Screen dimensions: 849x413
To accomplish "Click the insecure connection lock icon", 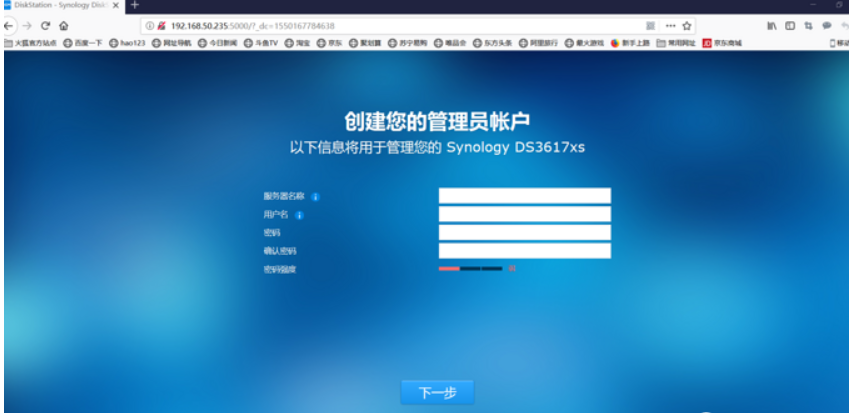I will click(x=161, y=26).
